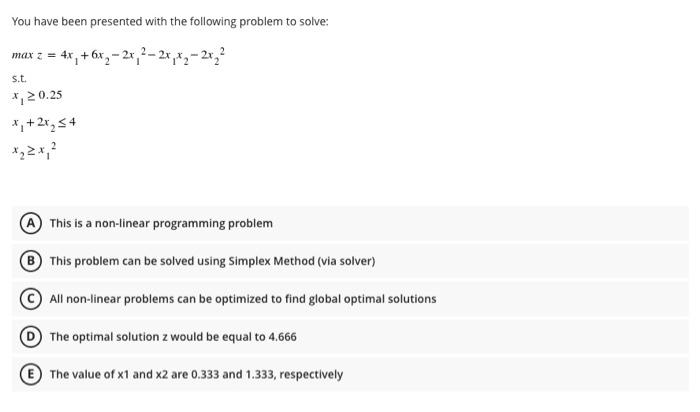700x412 pixels.
Task: Click the "s.t." label
Action: point(19,76)
